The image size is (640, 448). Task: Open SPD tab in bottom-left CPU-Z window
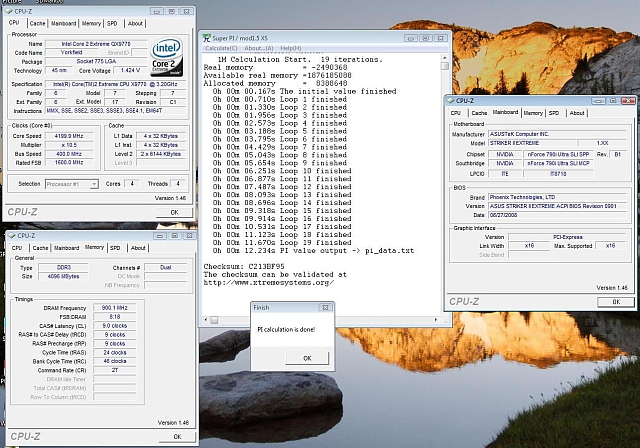pyautogui.click(x=116, y=248)
